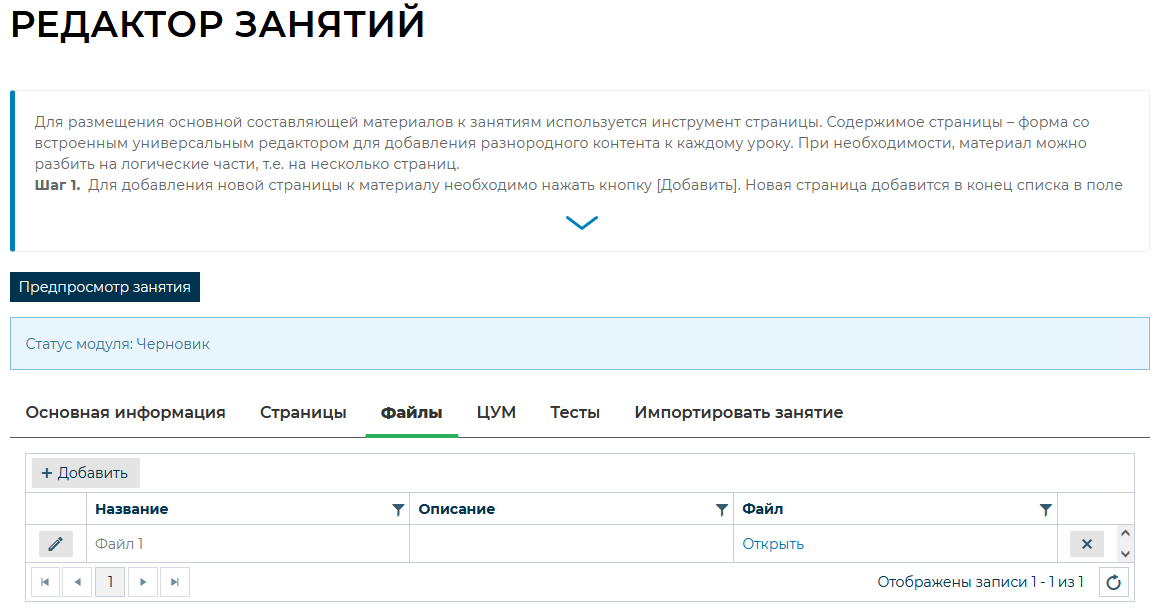Open filter for Описание column
This screenshot has width=1163, height=614.
coord(721,510)
